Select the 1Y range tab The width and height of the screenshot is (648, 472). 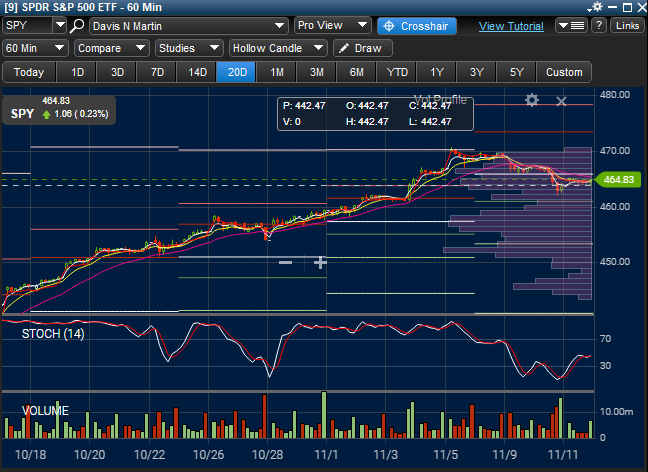[x=437, y=72]
